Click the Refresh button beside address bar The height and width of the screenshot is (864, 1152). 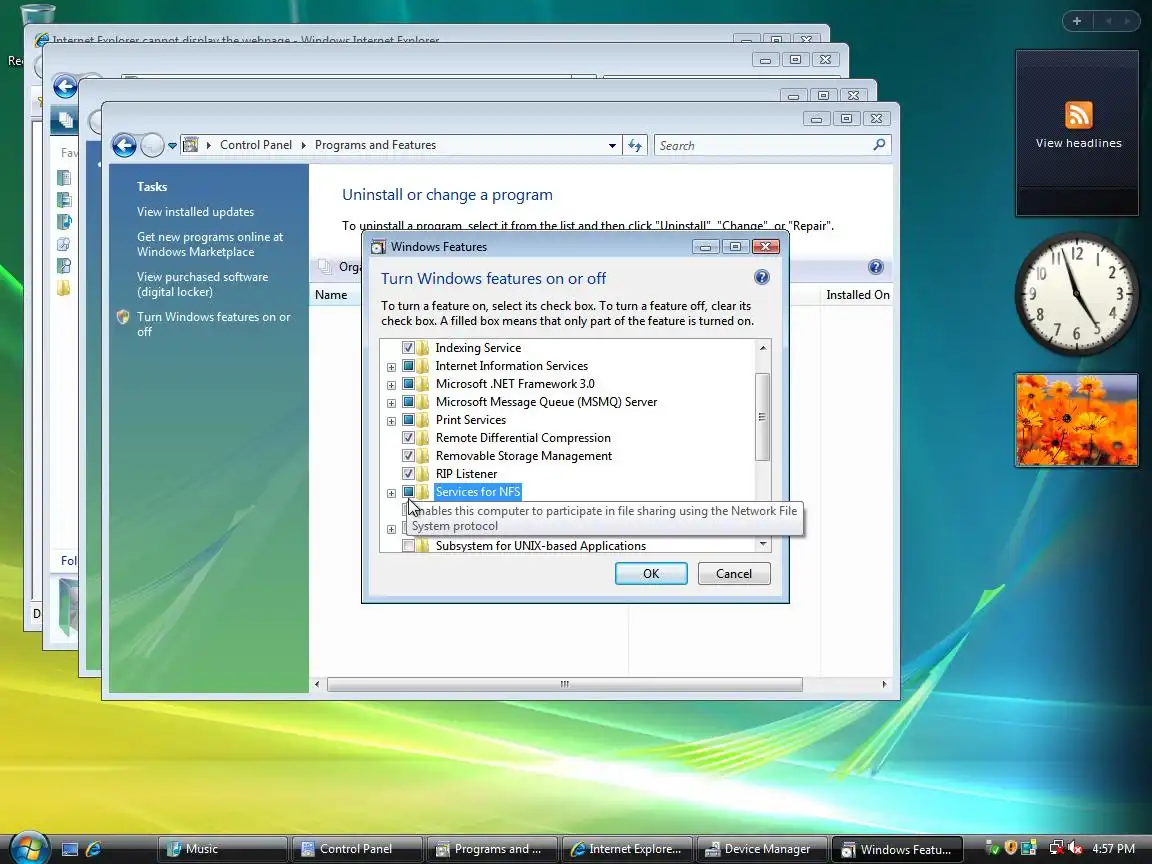click(x=635, y=145)
